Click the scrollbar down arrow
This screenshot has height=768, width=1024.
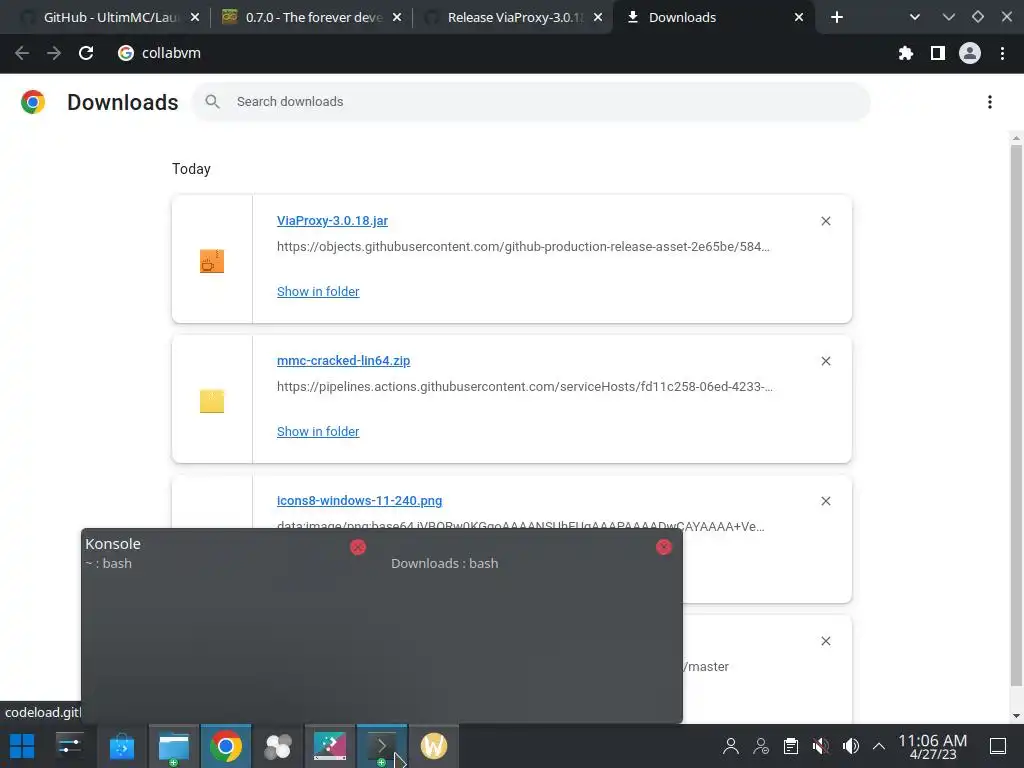coord(1016,716)
